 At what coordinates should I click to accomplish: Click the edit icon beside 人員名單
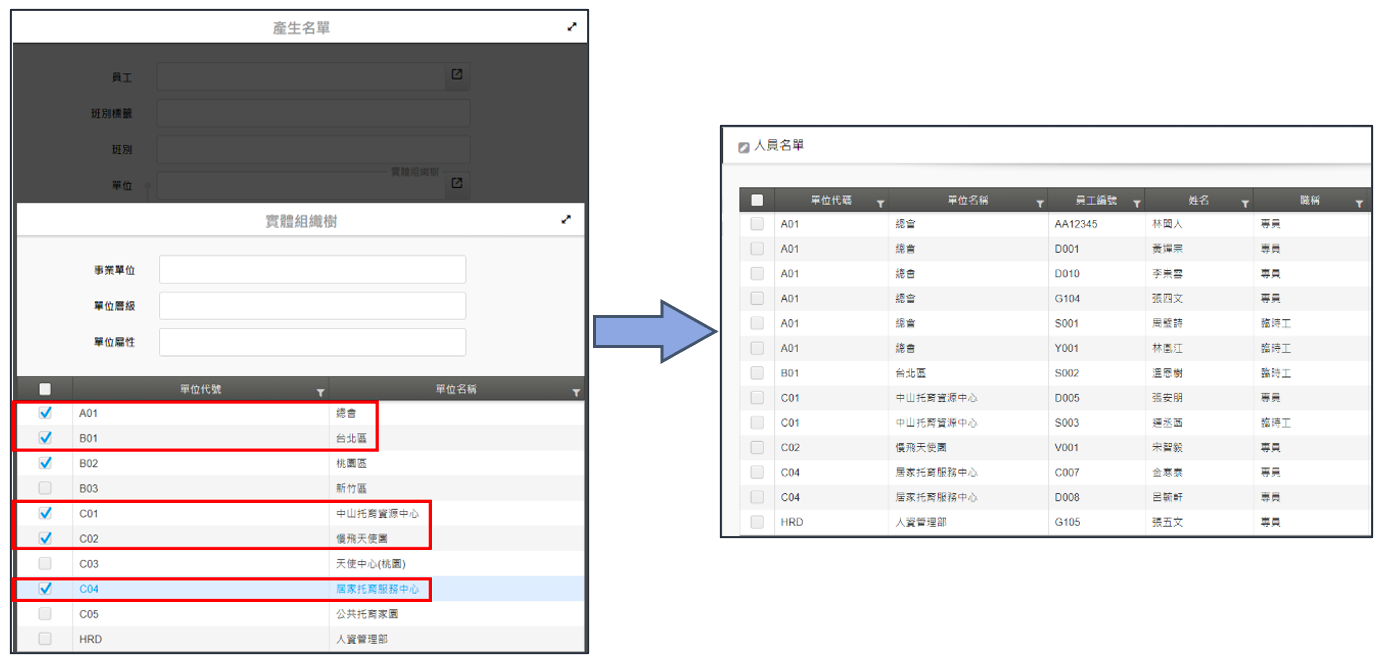[x=743, y=147]
